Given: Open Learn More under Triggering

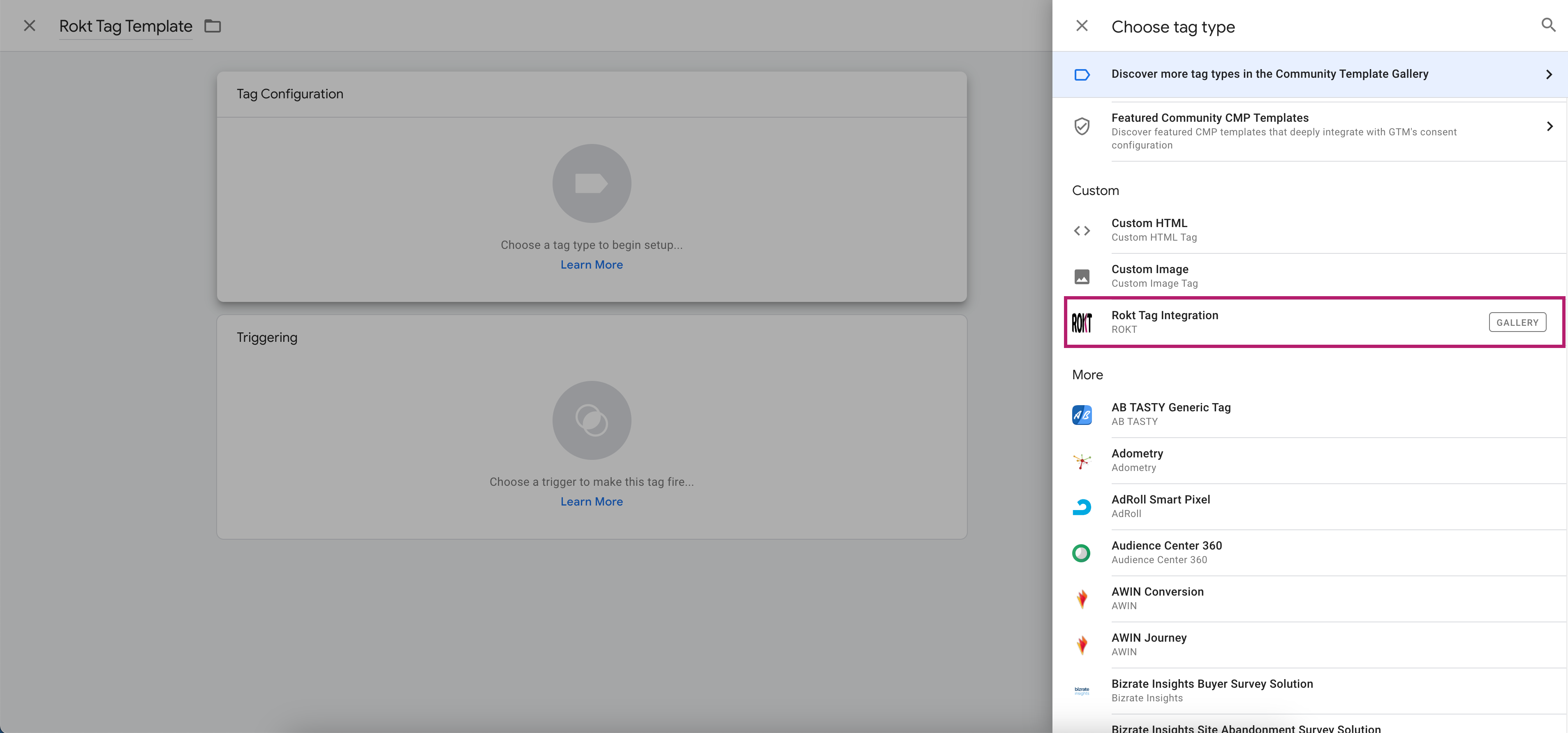Looking at the screenshot, I should [592, 502].
